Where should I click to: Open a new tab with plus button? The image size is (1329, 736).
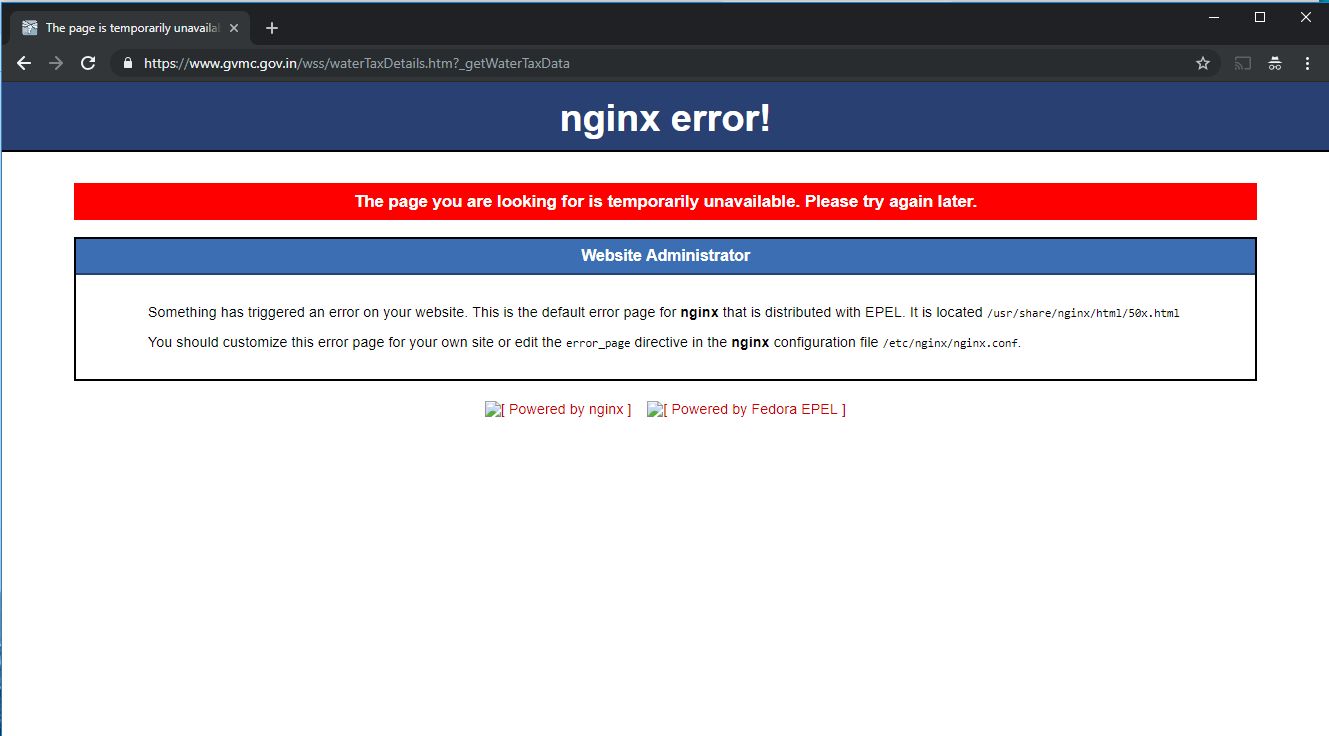point(272,28)
